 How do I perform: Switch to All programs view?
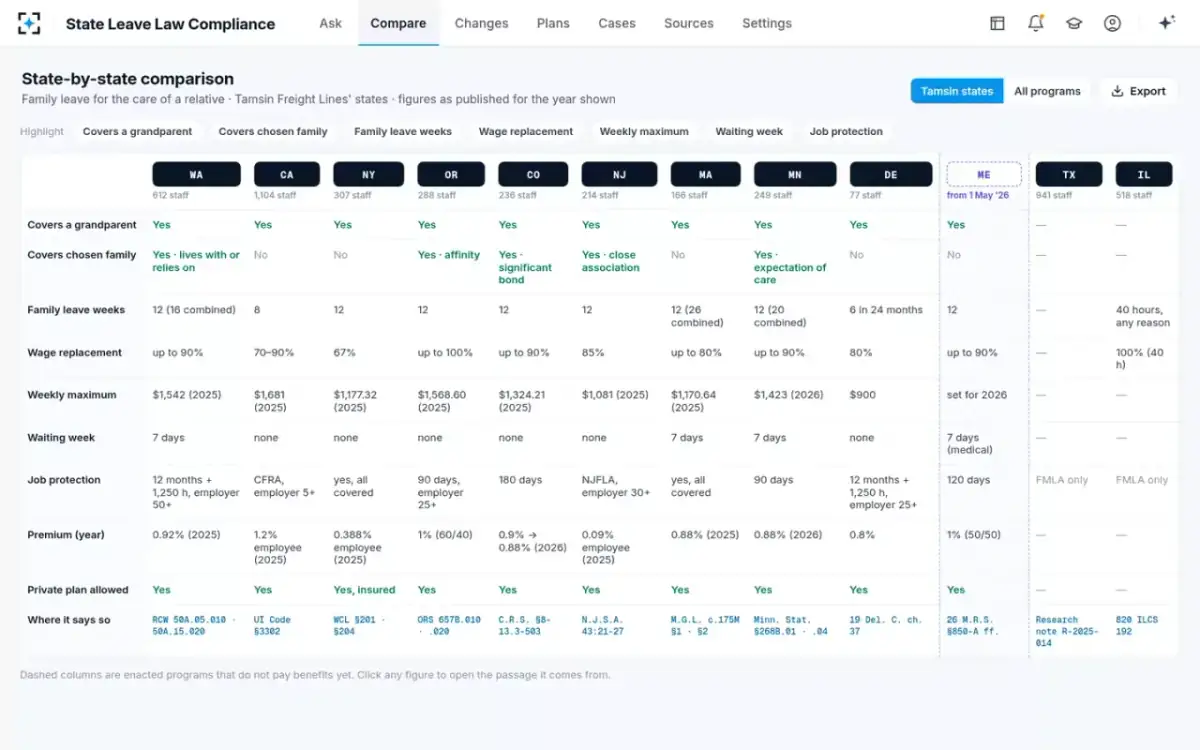(x=1047, y=91)
